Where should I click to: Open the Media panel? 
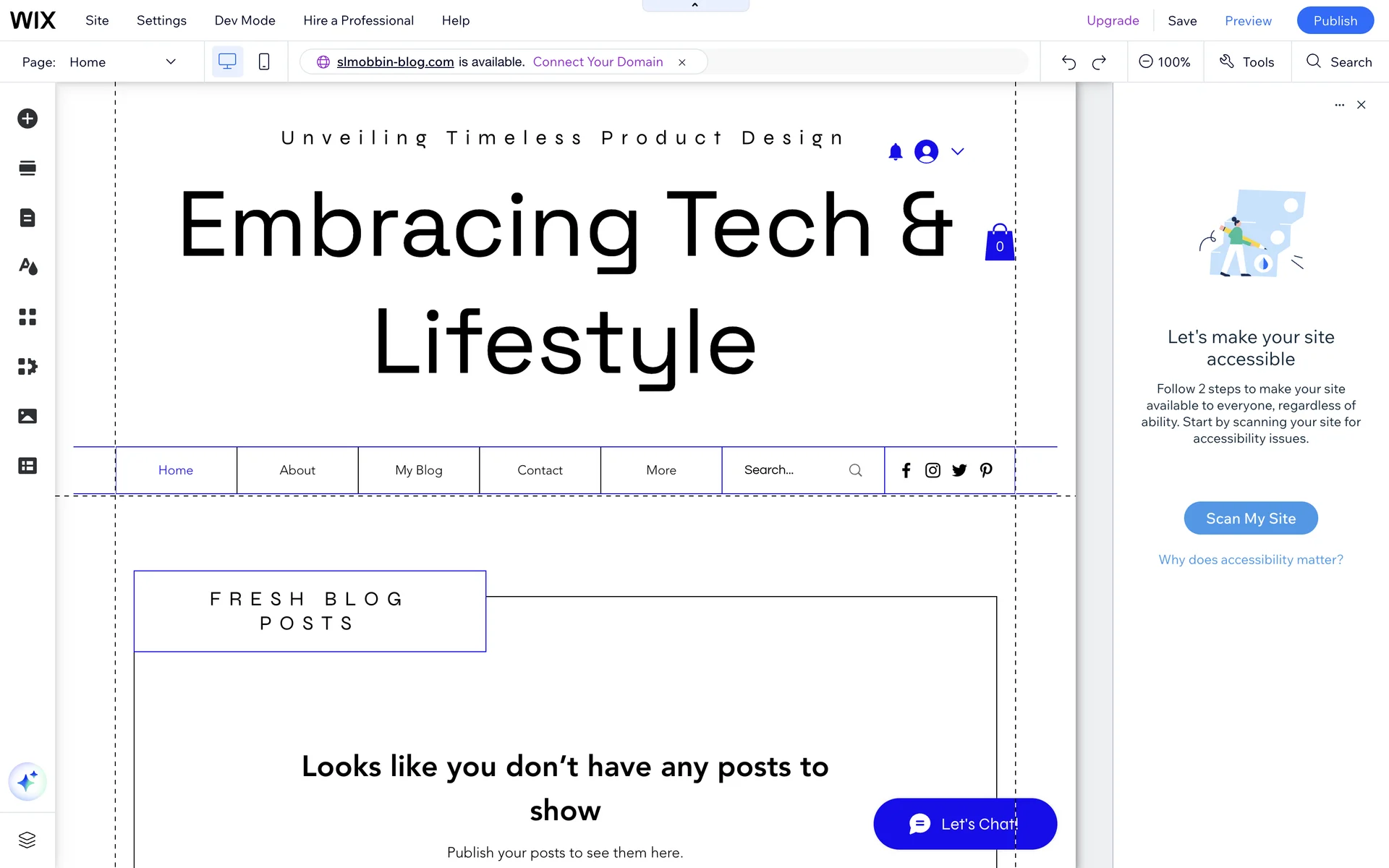tap(27, 416)
